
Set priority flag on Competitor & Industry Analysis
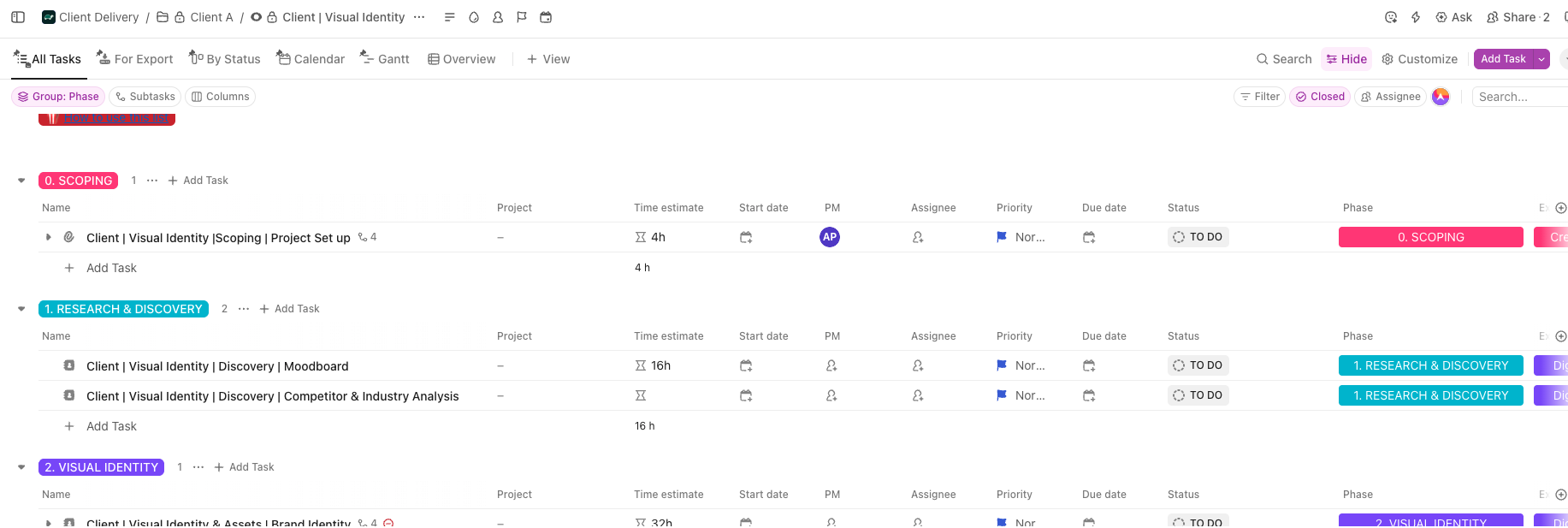pos(1002,395)
